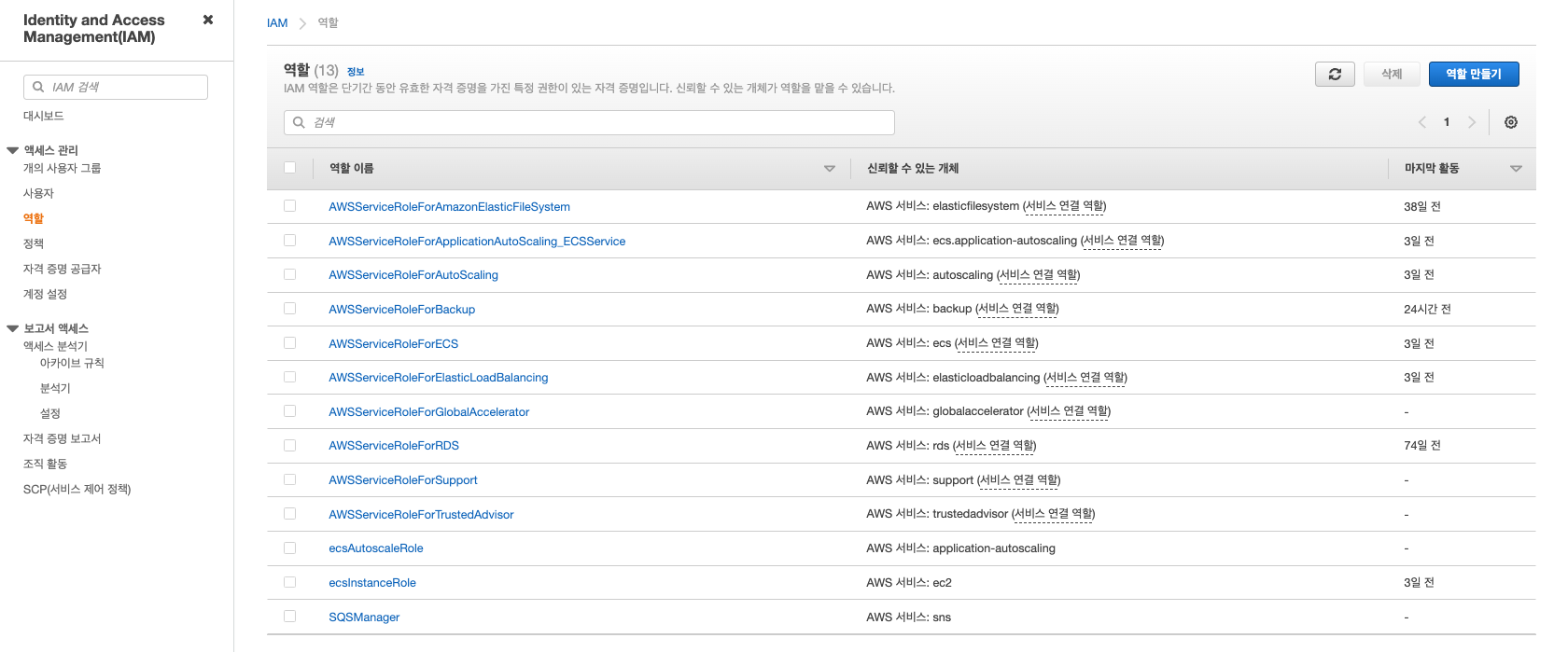Click 서비스 연결 역할 text in elasticfilesystem row

1064,206
